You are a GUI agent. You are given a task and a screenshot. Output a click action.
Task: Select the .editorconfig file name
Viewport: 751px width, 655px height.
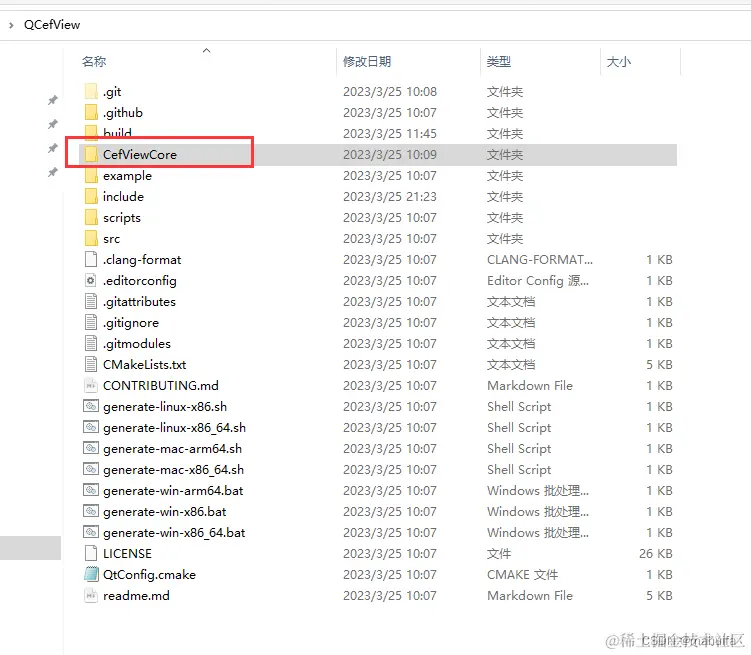point(140,281)
